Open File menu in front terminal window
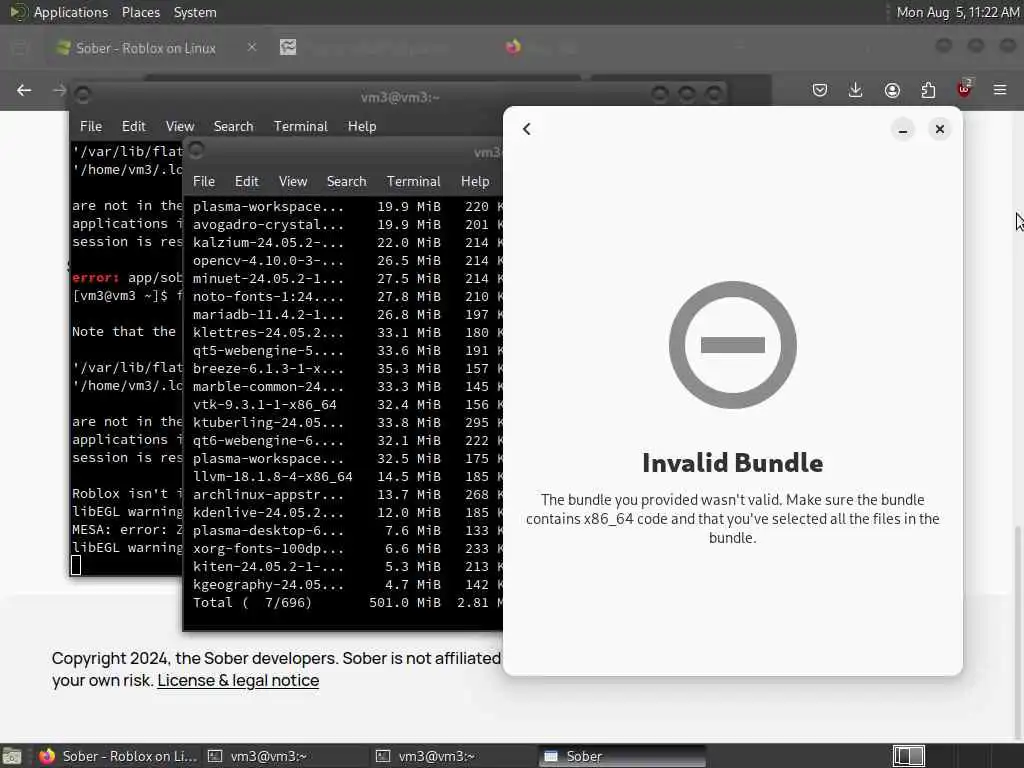 204,181
